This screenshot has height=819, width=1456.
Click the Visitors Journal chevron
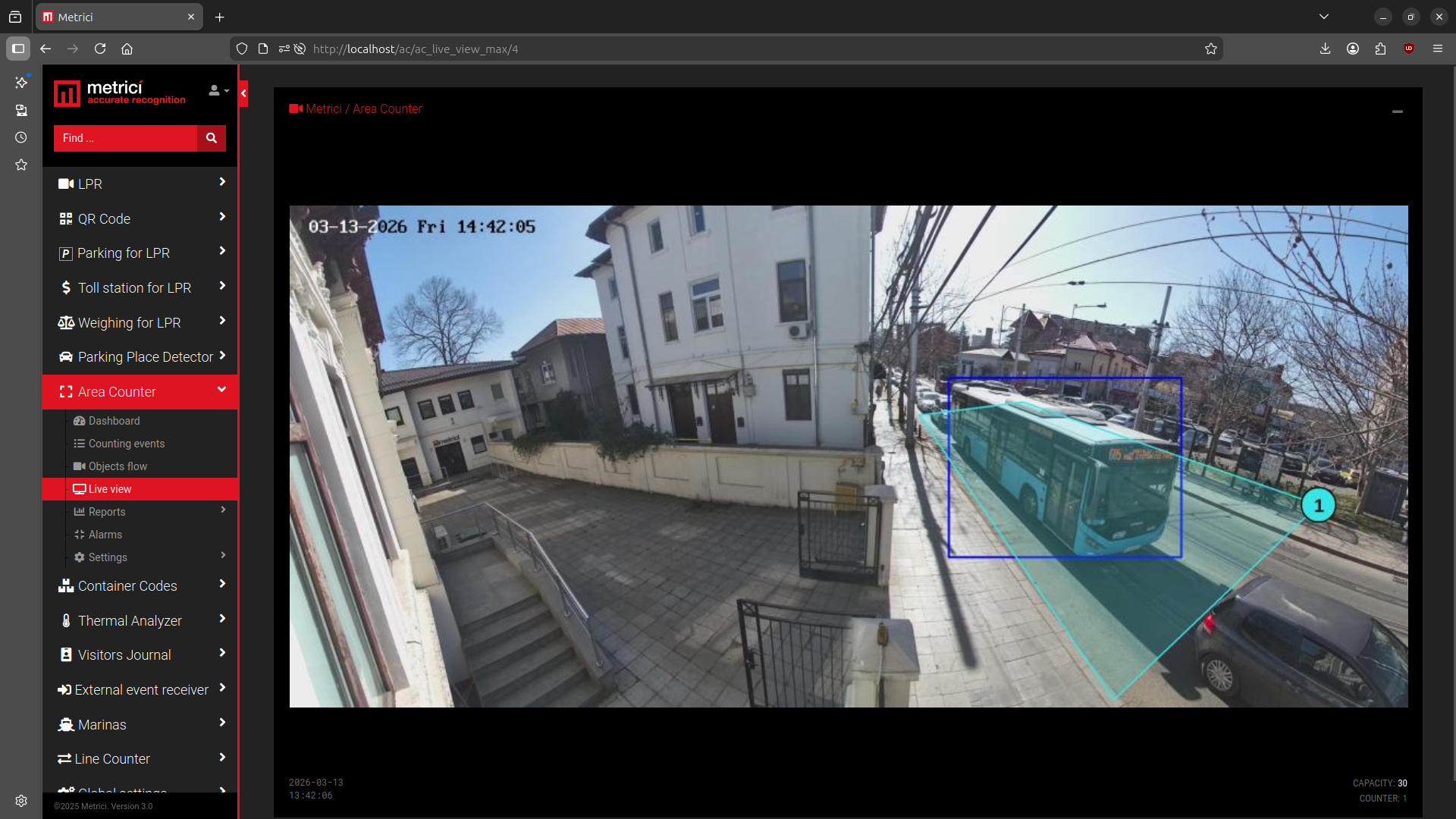click(x=222, y=653)
